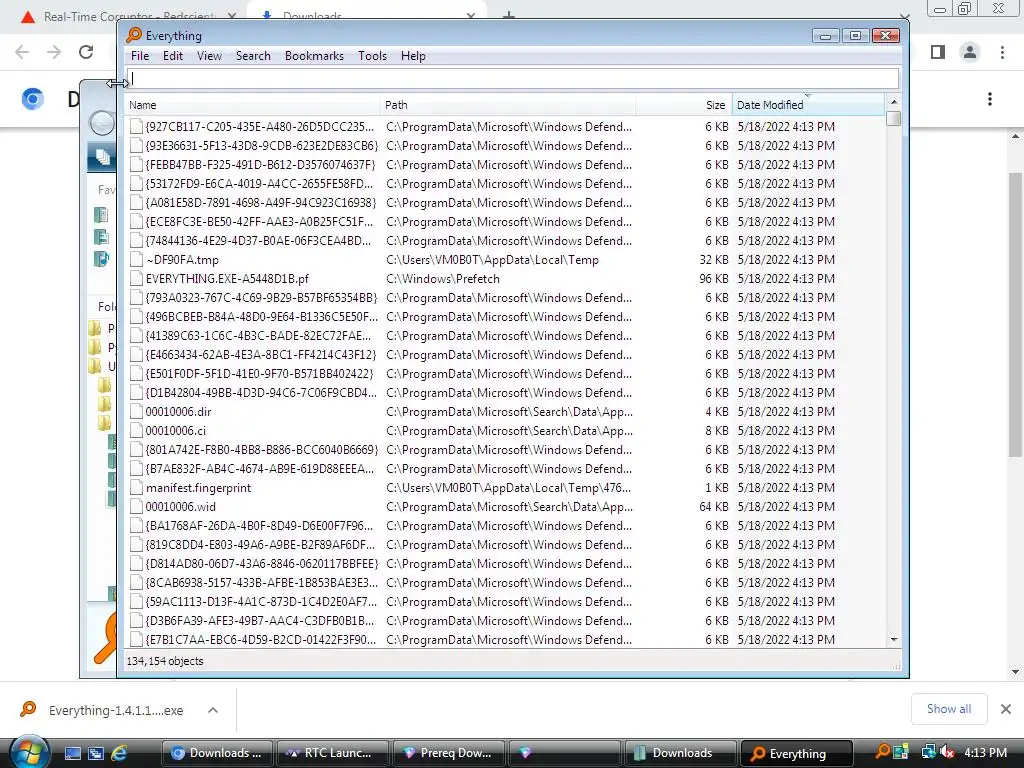Open Downloads page three-dot more actions
The image size is (1024, 768).
click(990, 99)
